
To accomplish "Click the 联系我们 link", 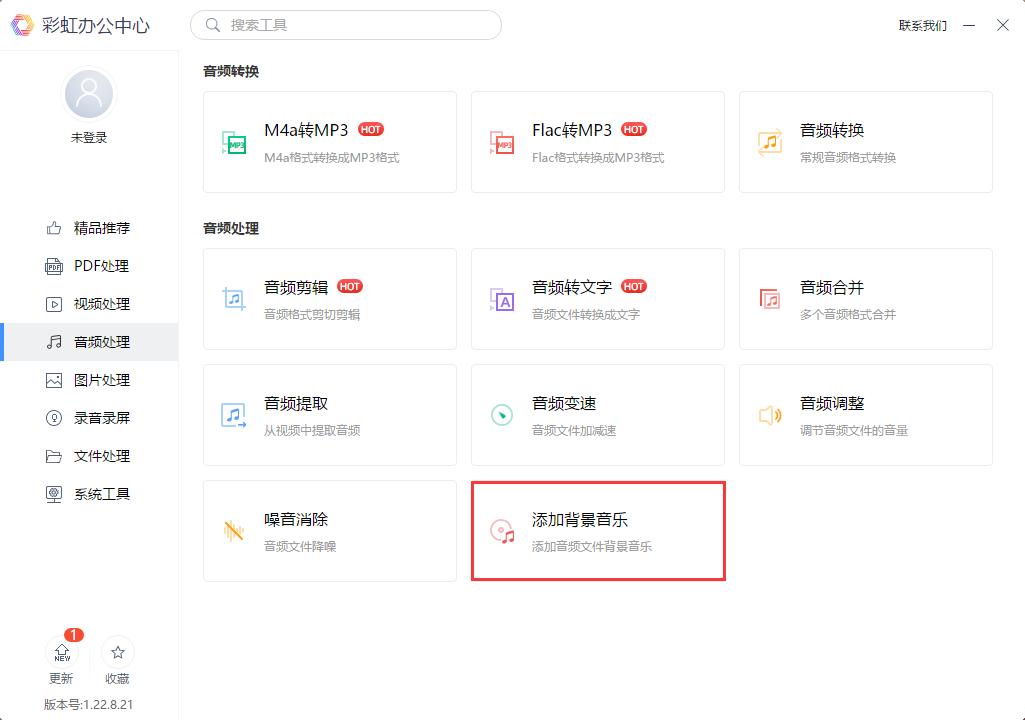I will (x=919, y=25).
